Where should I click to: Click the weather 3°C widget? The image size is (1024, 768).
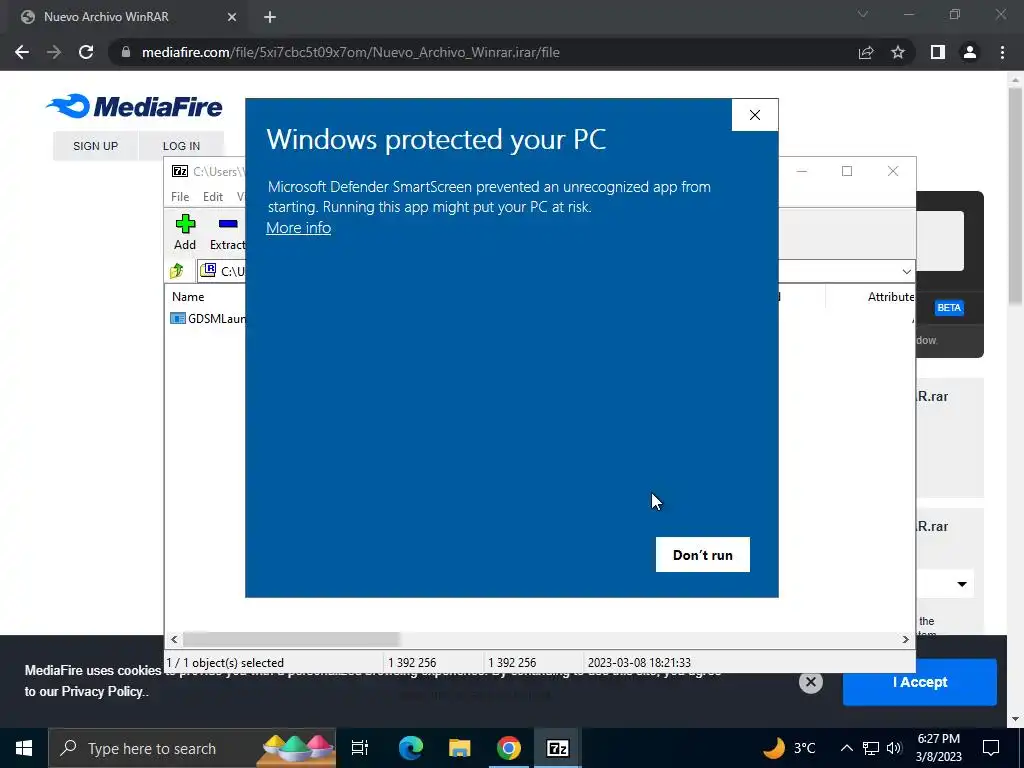(790, 748)
